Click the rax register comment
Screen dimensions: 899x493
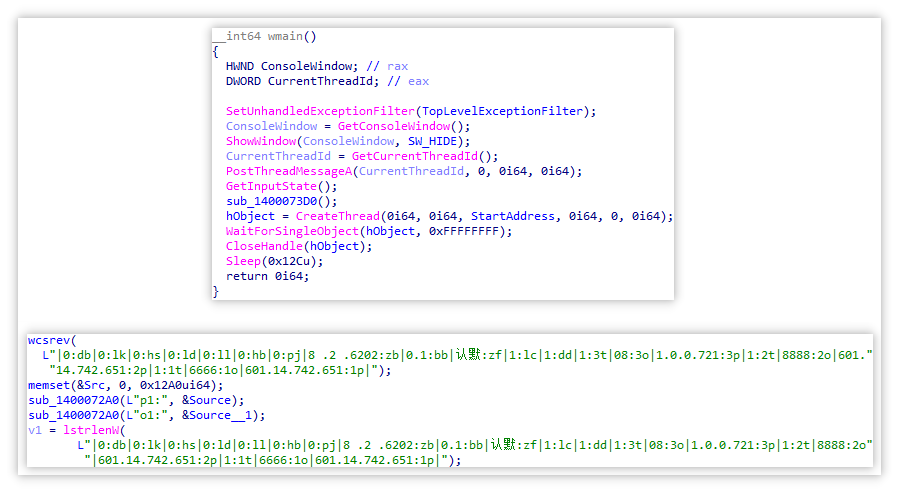pos(397,66)
